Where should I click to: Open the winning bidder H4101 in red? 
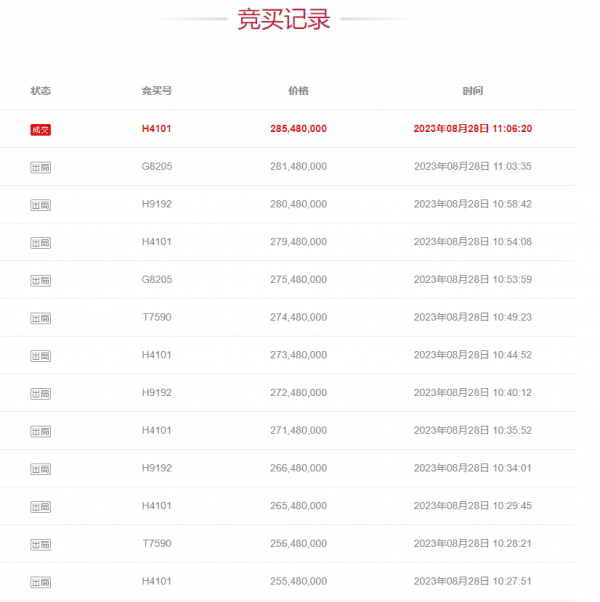tap(156, 129)
